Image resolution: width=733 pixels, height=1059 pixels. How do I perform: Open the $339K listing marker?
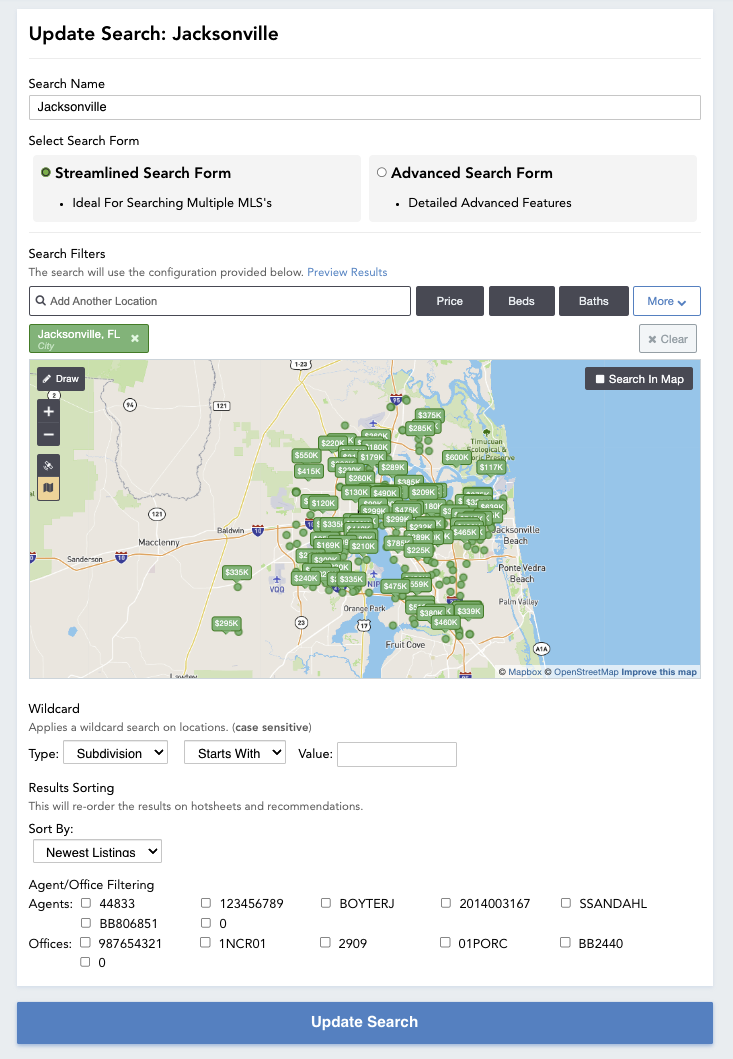tap(469, 611)
